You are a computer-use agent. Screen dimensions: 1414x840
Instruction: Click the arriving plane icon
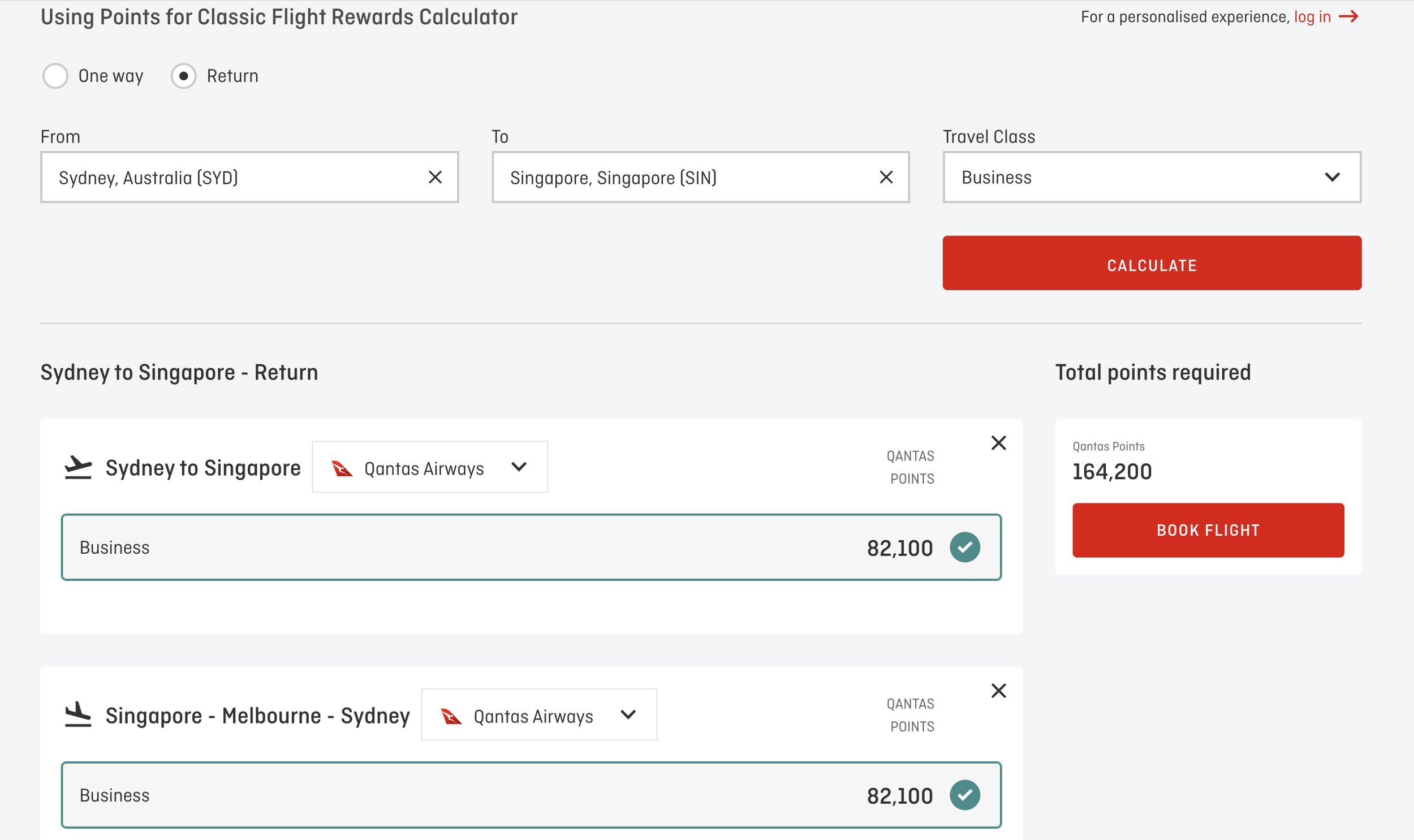pos(77,715)
